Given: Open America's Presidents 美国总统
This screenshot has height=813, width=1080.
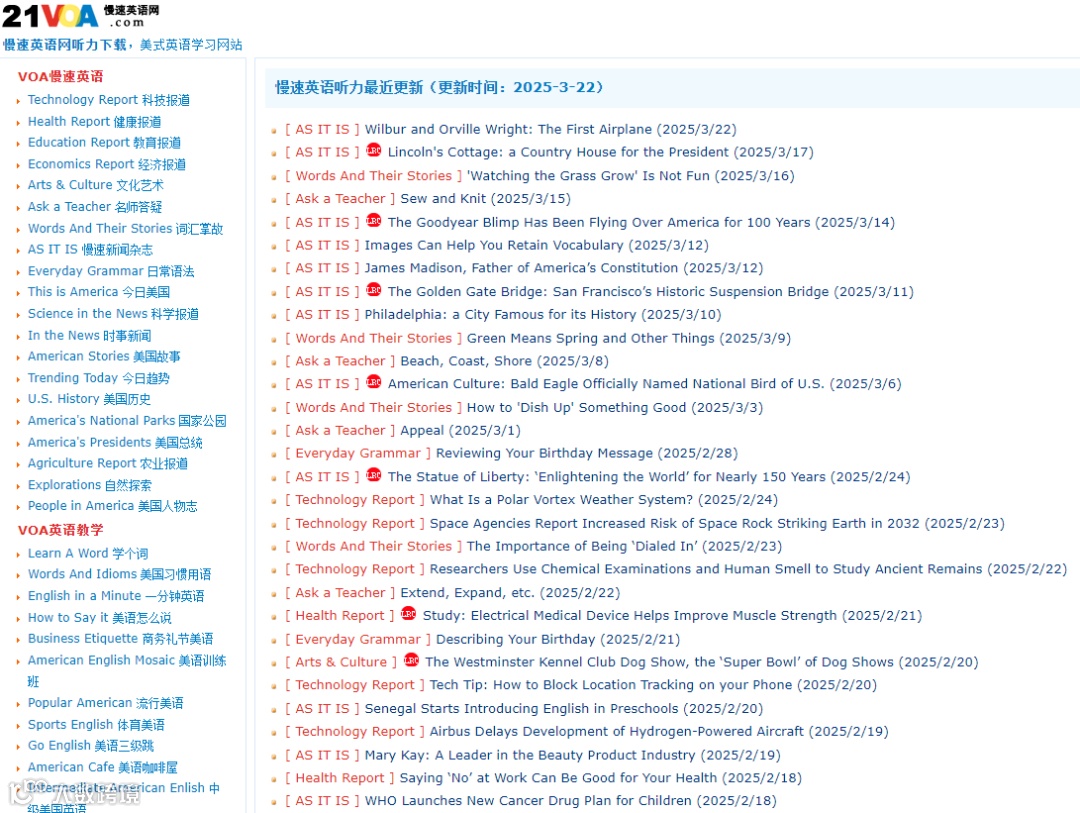Looking at the screenshot, I should 115,442.
